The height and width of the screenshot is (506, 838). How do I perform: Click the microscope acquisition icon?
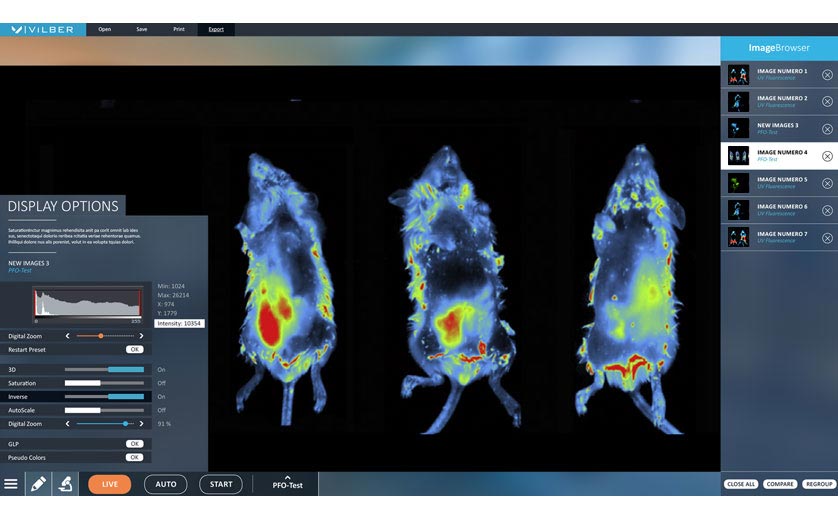pos(65,484)
